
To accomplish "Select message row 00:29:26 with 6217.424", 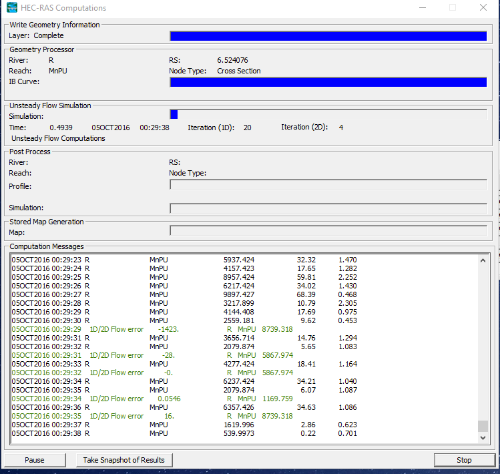I will (x=184, y=286).
